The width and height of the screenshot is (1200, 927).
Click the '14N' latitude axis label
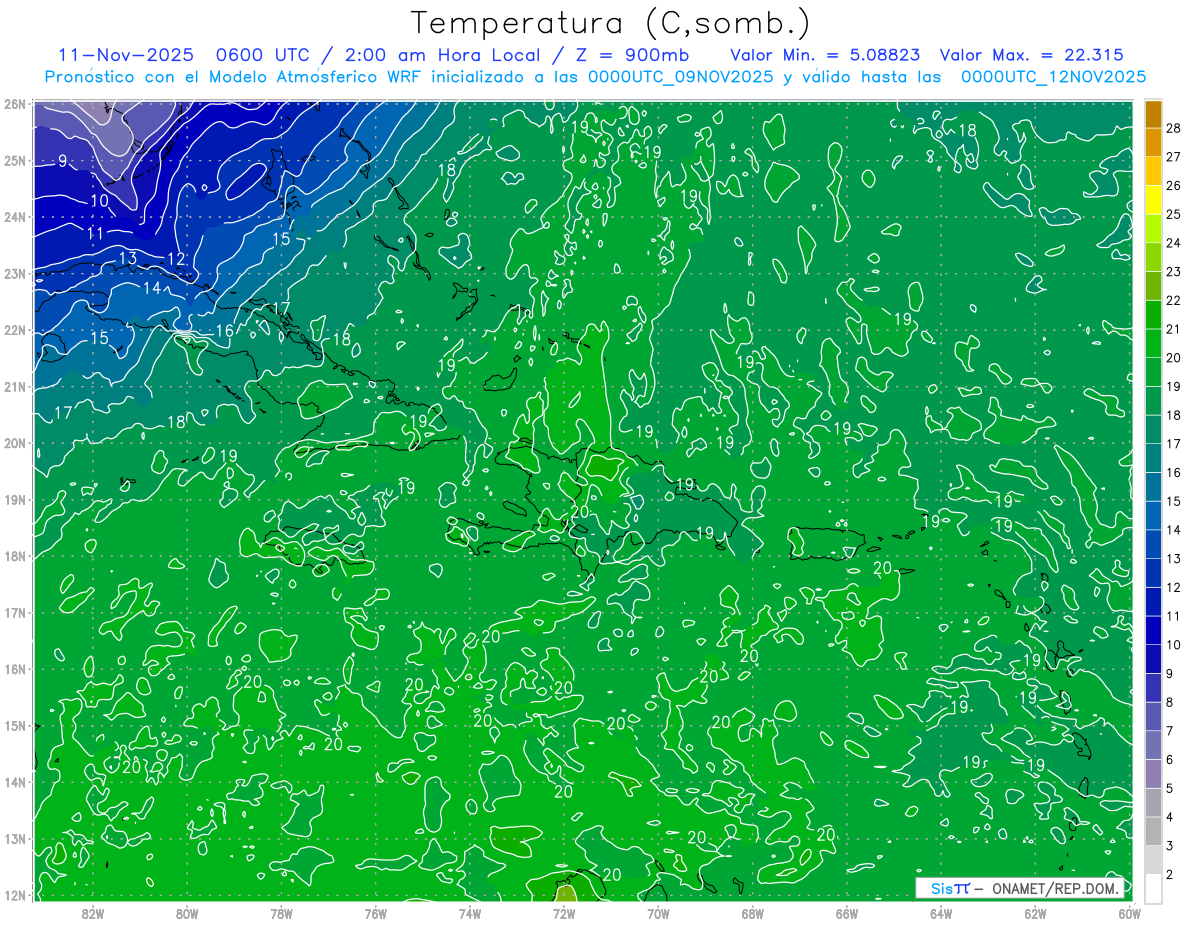click(x=14, y=782)
